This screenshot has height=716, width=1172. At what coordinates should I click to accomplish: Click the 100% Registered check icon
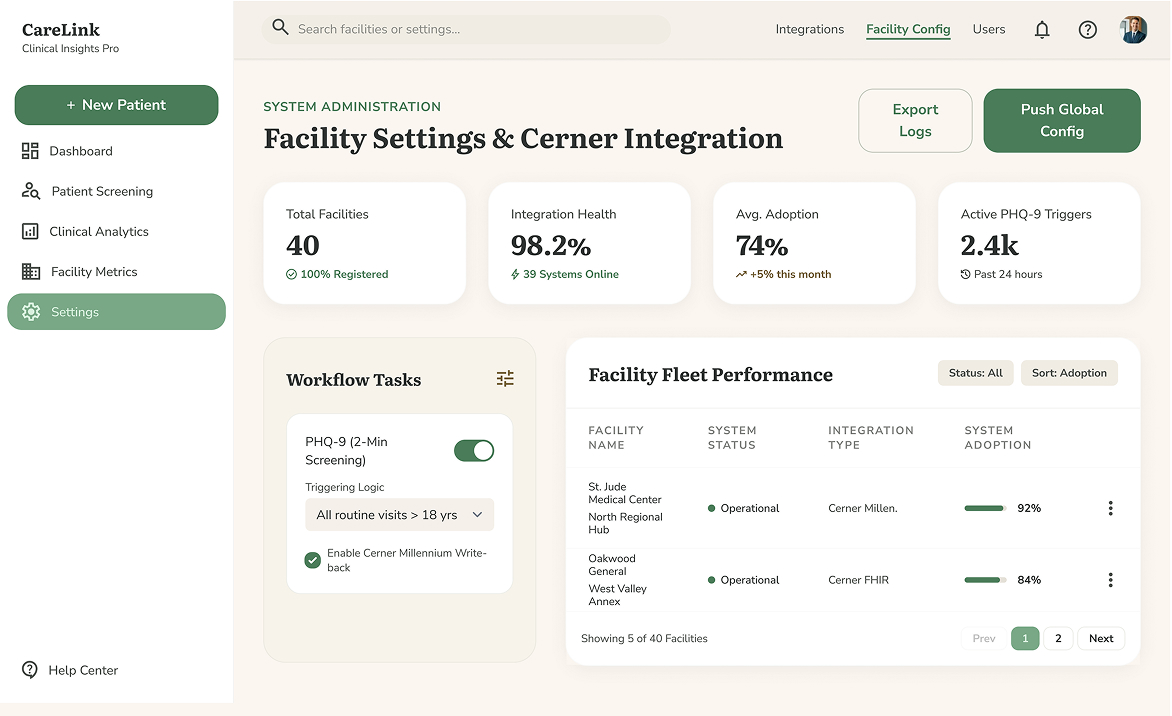click(x=292, y=274)
